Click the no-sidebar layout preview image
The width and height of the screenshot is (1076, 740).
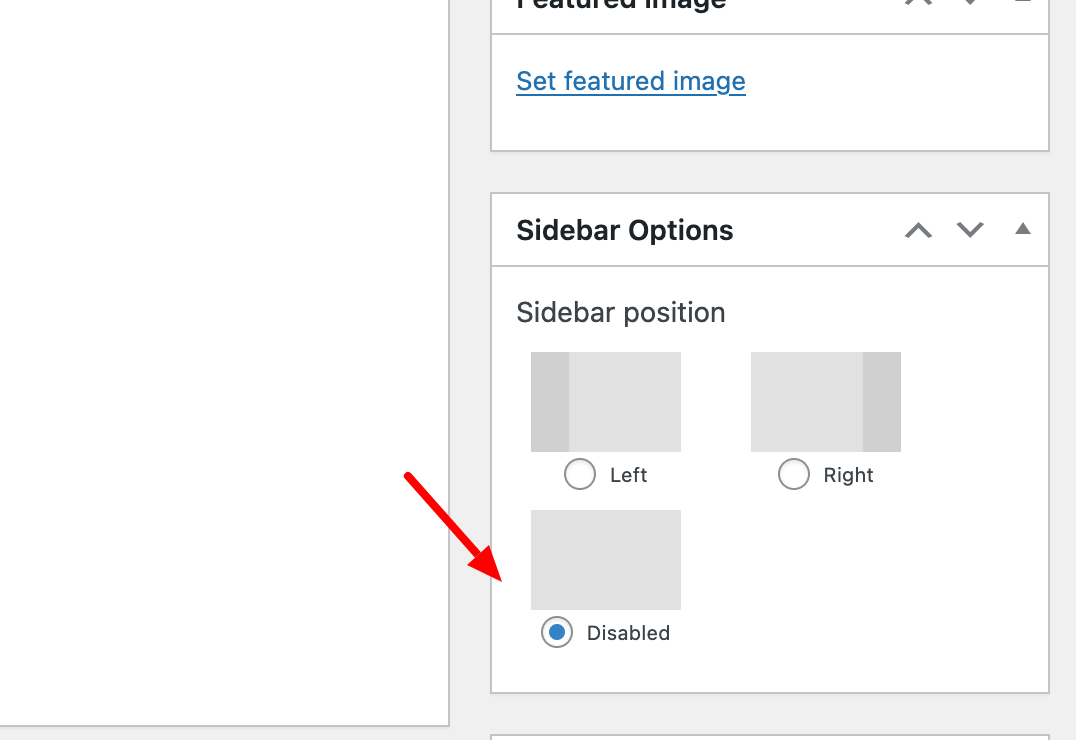[x=606, y=559]
